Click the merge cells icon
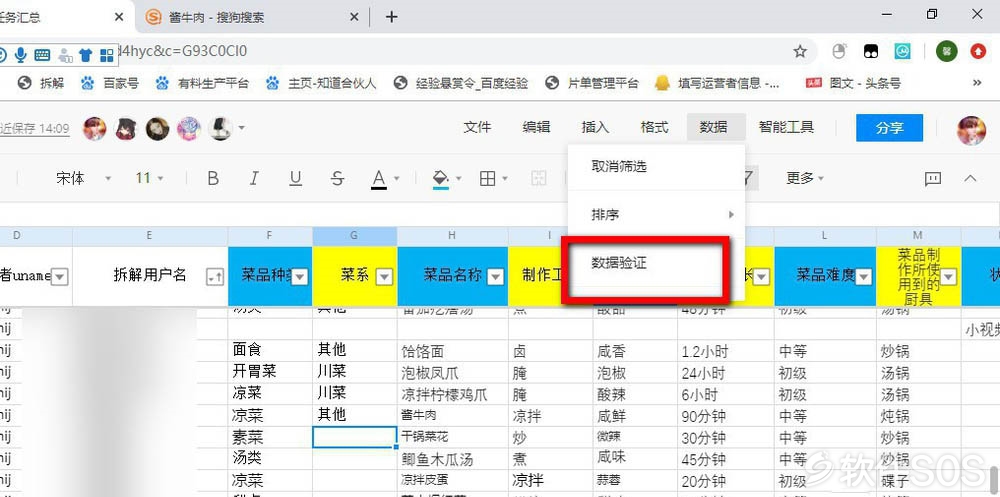Image resolution: width=1000 pixels, height=497 pixels. (539, 179)
